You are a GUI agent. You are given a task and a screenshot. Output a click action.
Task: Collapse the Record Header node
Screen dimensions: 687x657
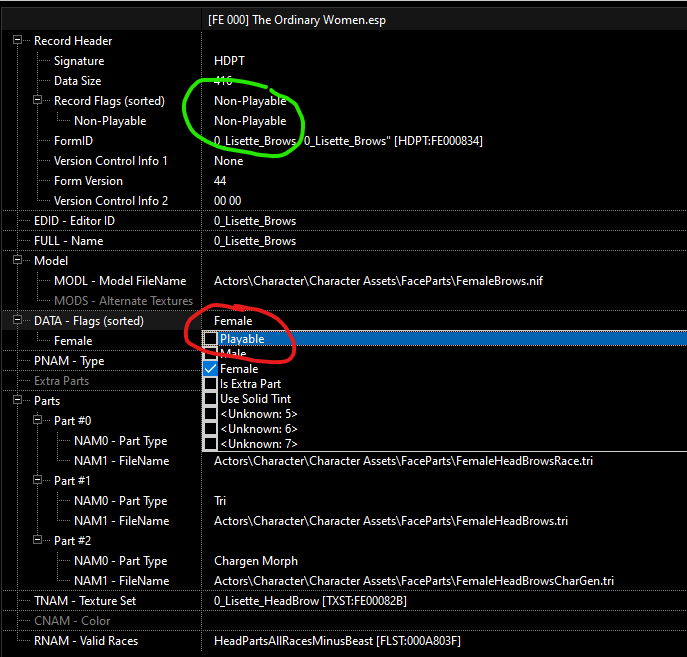point(18,40)
